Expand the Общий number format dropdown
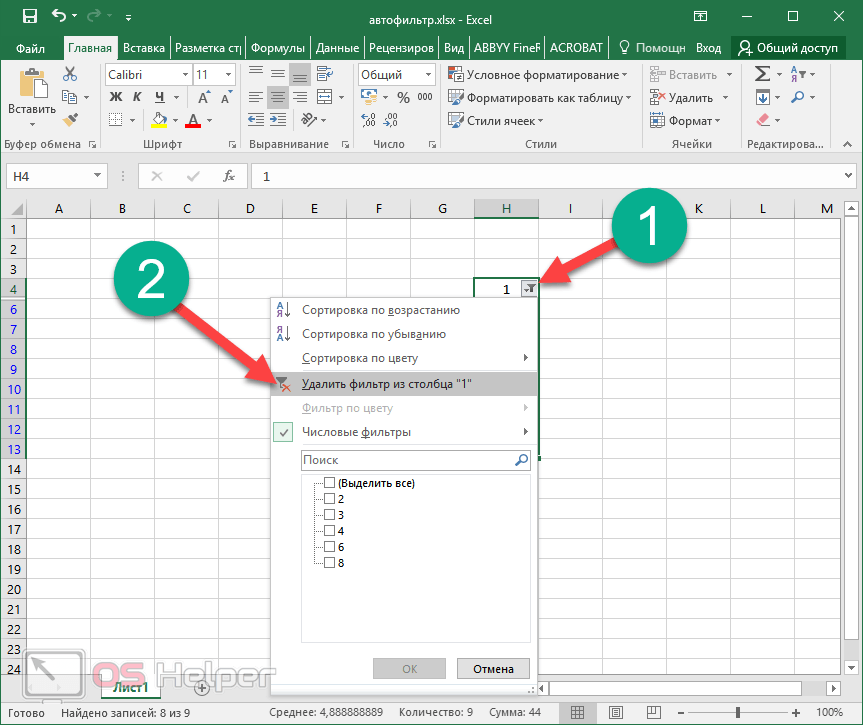This screenshot has width=863, height=725. coord(396,75)
